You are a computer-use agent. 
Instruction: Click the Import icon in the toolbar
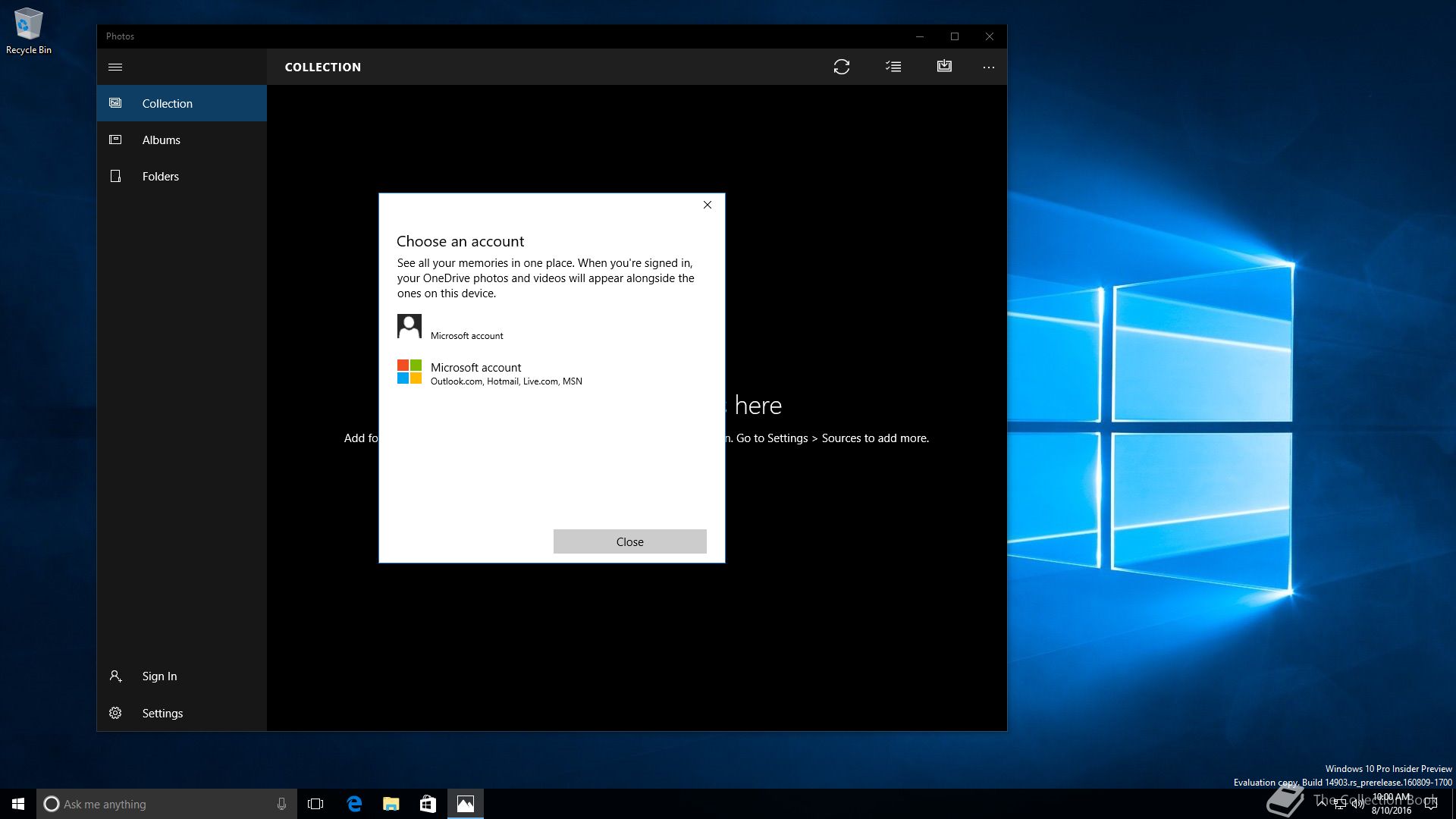pos(944,66)
